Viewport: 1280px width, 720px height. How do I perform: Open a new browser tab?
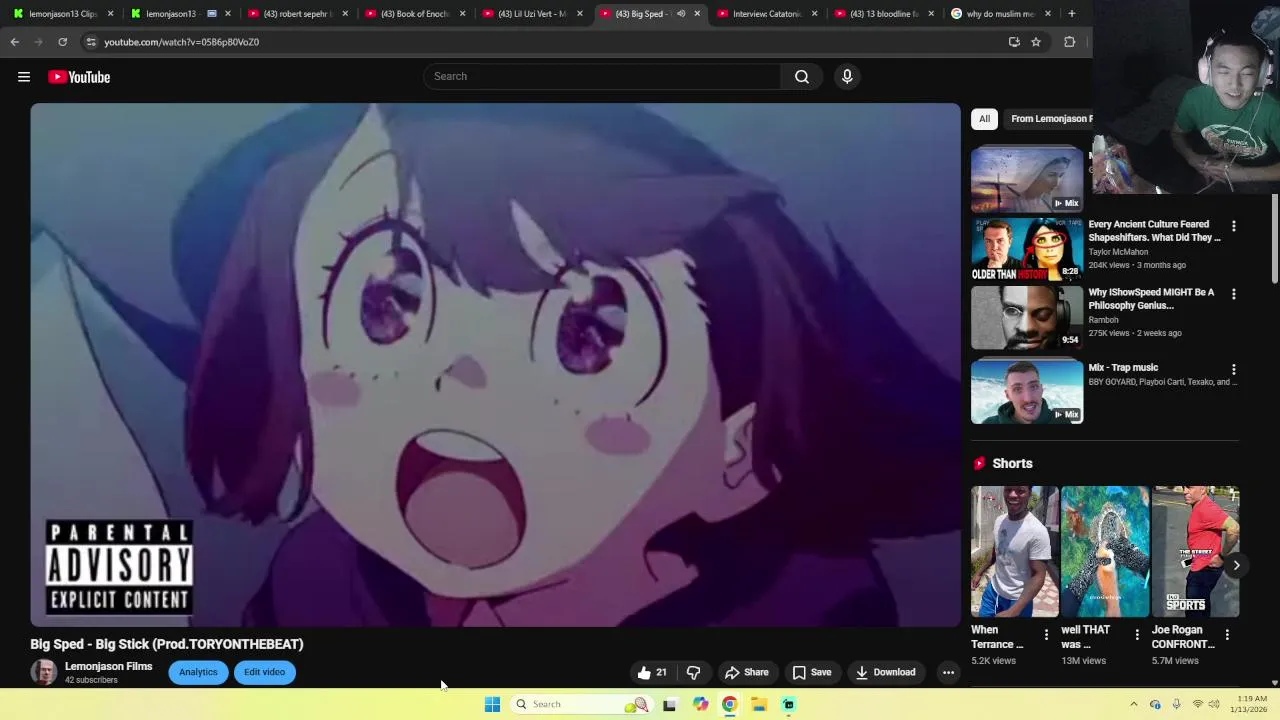(x=1071, y=14)
